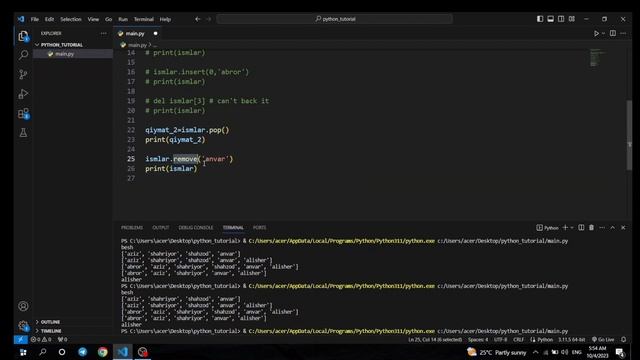Open the Testing flask view
640x360 pixels.
[23, 133]
